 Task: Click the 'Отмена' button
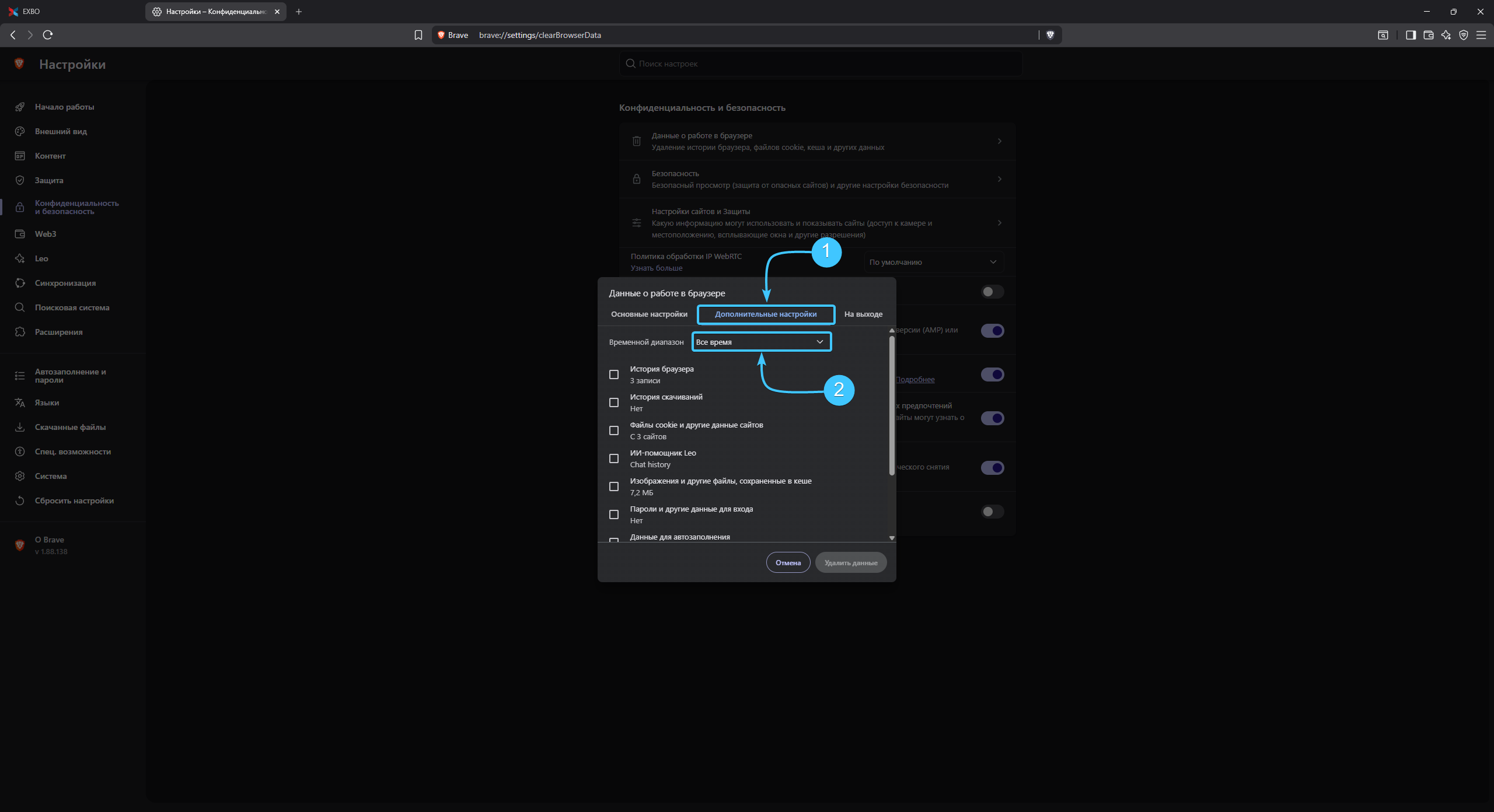788,562
